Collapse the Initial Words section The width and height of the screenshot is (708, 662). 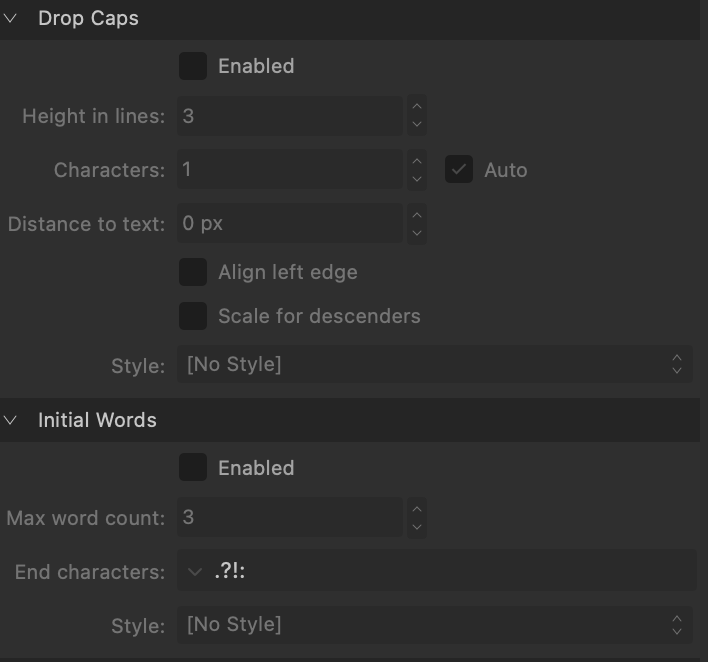click(x=11, y=420)
